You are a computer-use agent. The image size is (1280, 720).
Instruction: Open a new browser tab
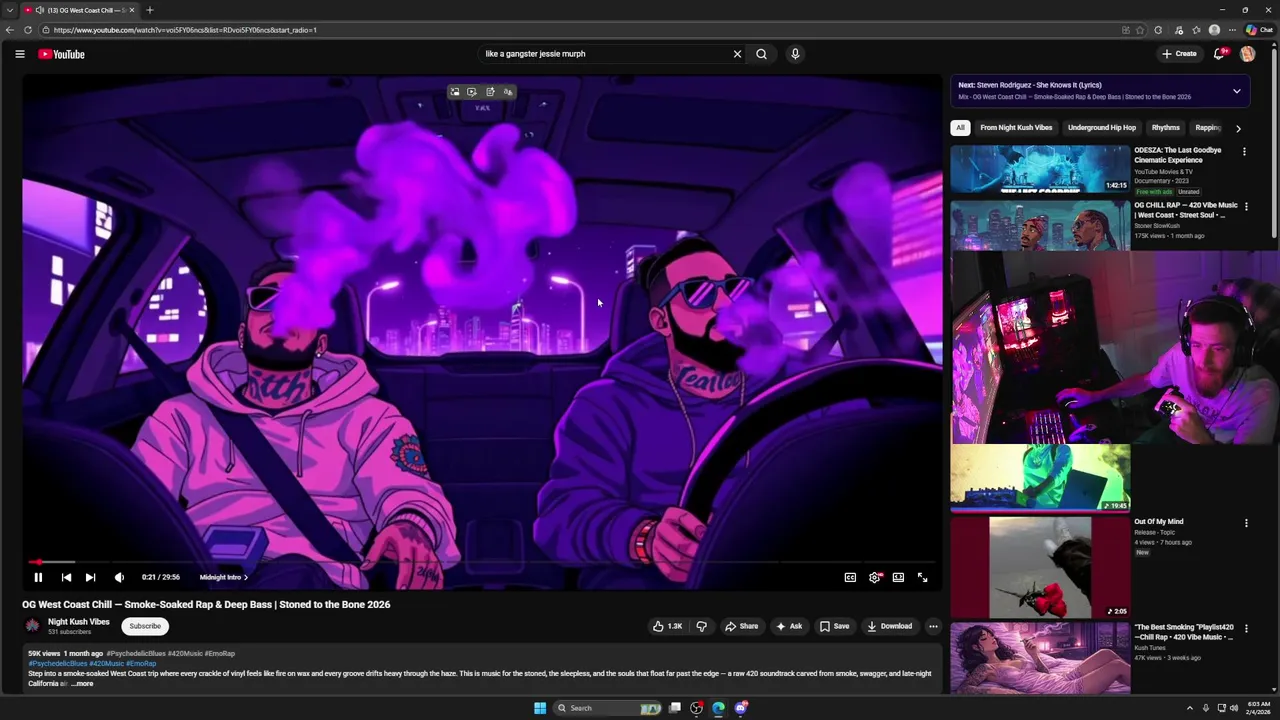point(149,10)
